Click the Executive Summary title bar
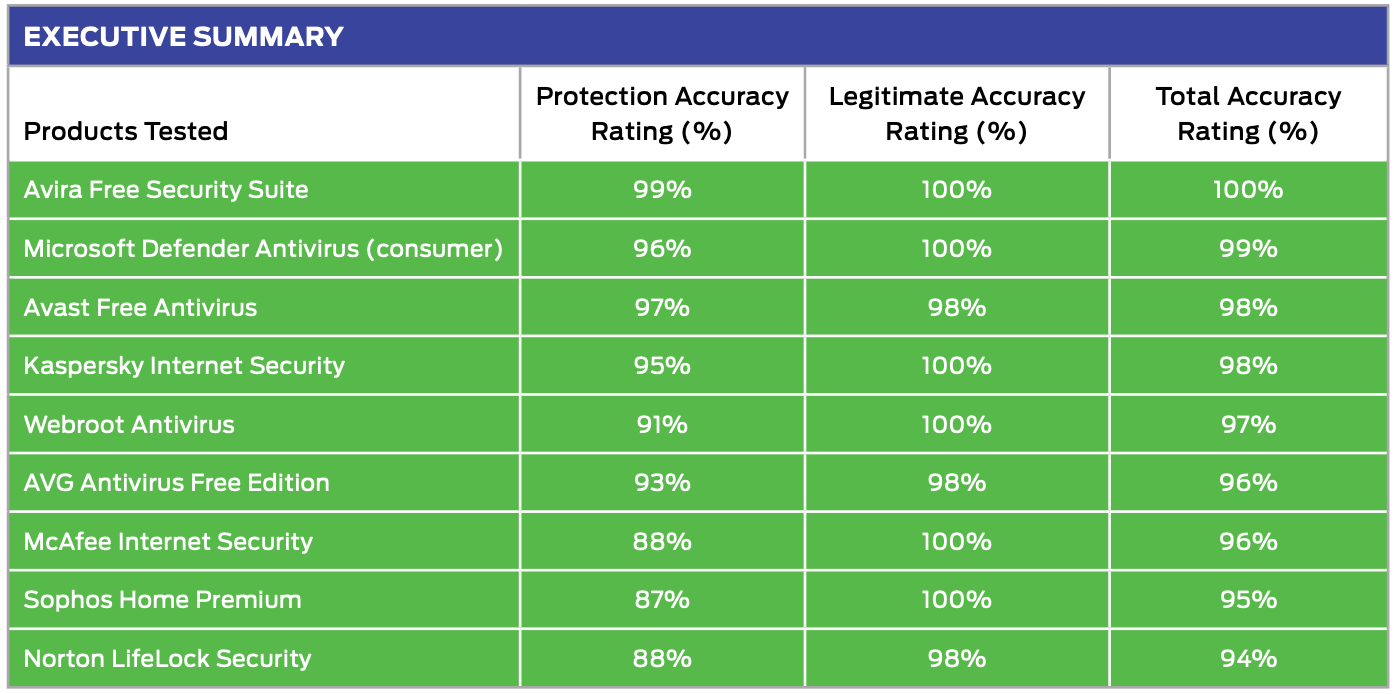Image resolution: width=1394 pixels, height=694 pixels. 184,37
